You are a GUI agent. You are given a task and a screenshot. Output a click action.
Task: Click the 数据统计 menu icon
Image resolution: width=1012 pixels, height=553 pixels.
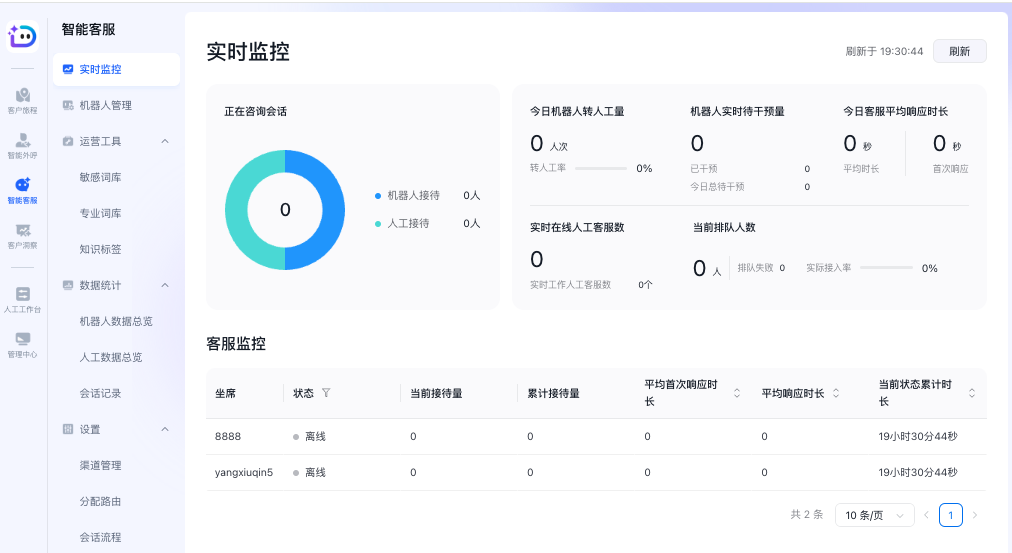pyautogui.click(x=68, y=285)
